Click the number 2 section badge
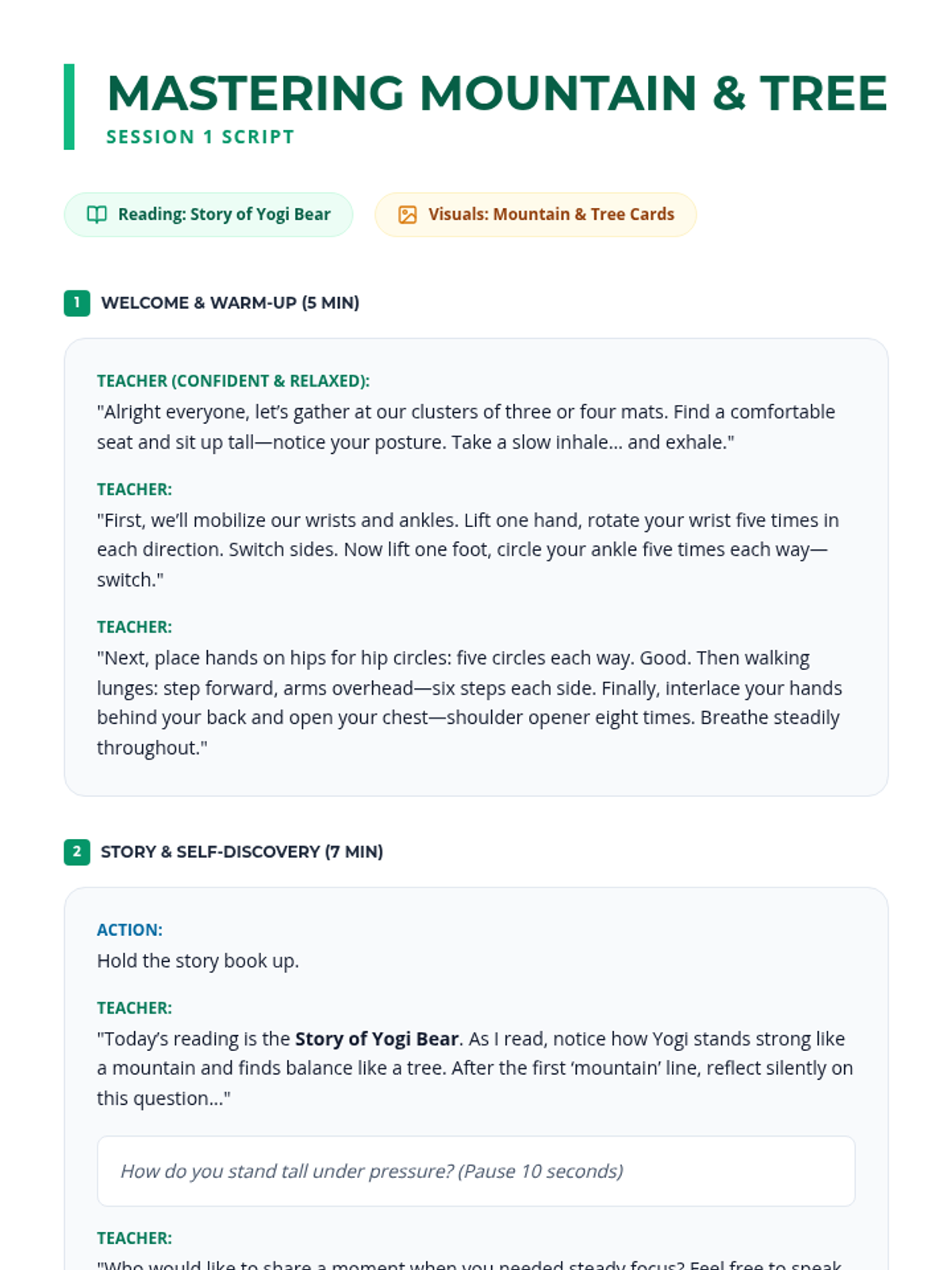The height and width of the screenshot is (1270, 952). tap(77, 852)
